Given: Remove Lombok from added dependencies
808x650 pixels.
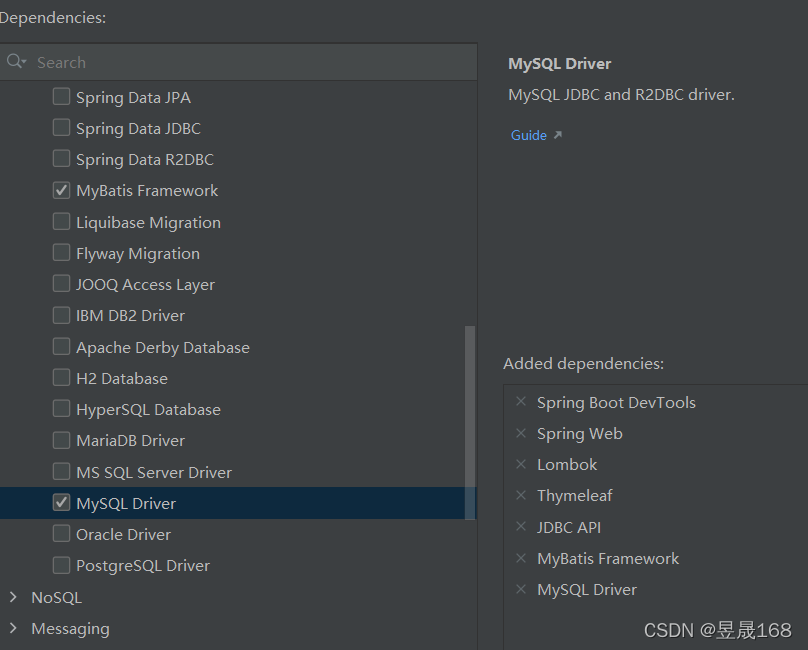Looking at the screenshot, I should pos(521,464).
